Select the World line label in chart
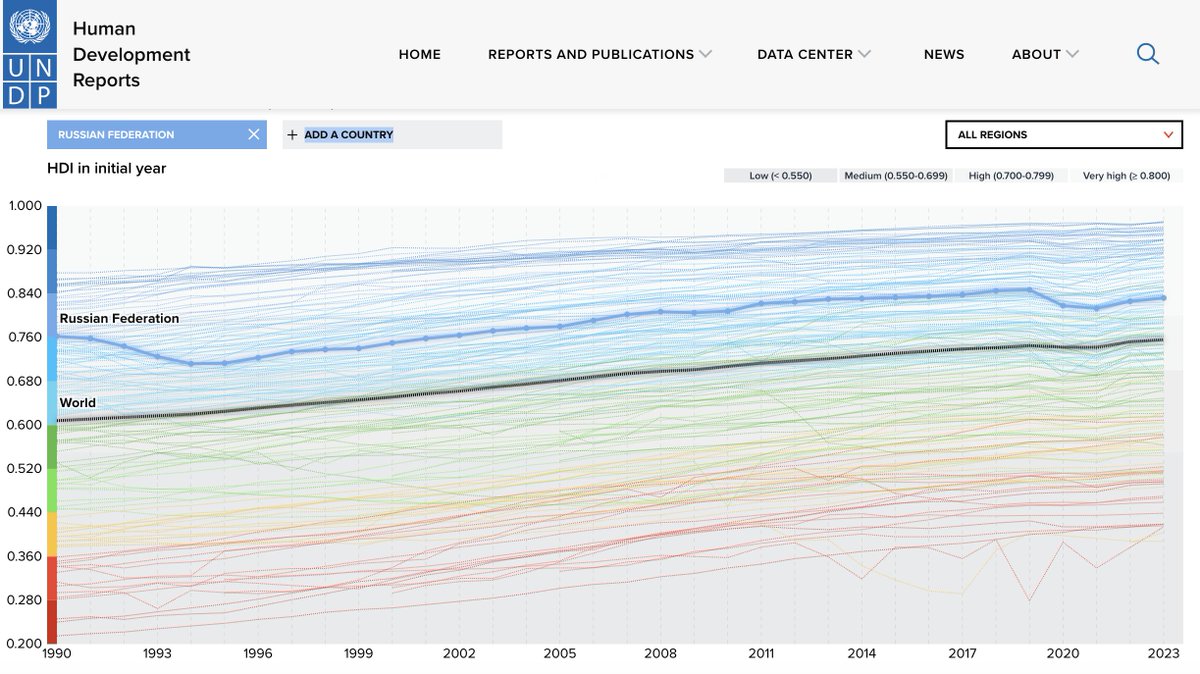Image resolution: width=1200 pixels, height=674 pixels. click(78, 403)
